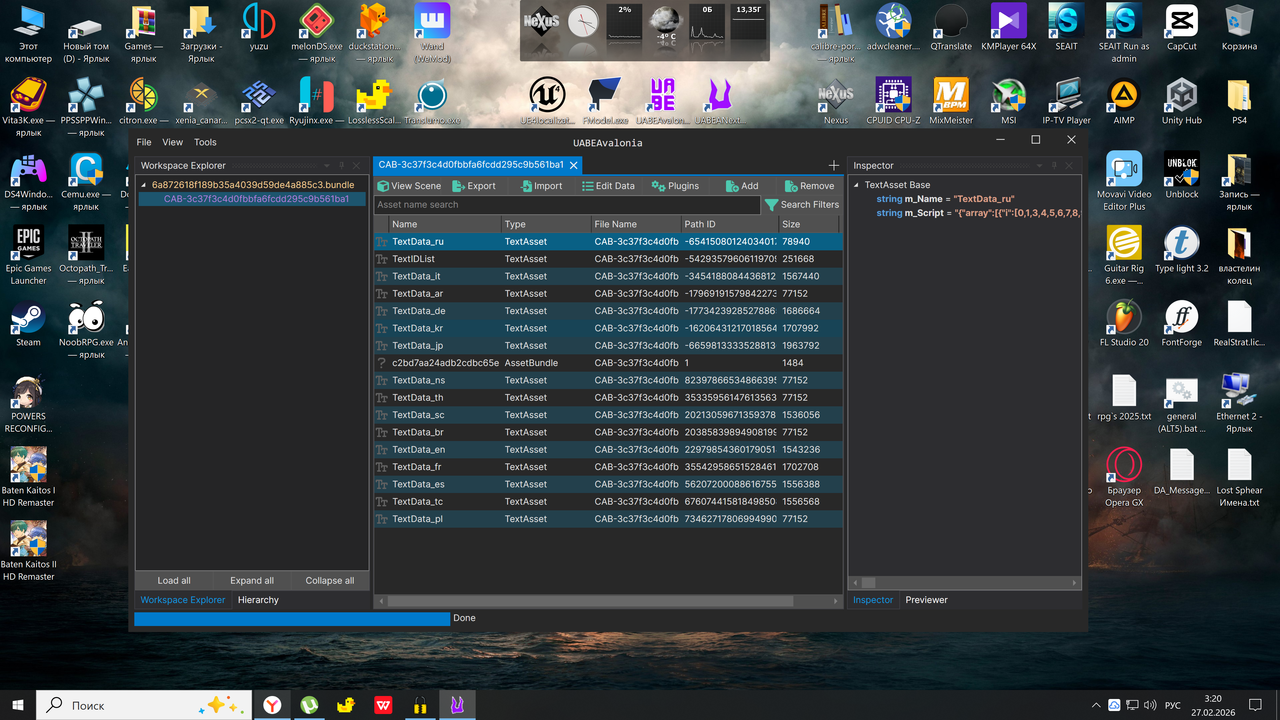Select the TextData_kr asset row

608,328
